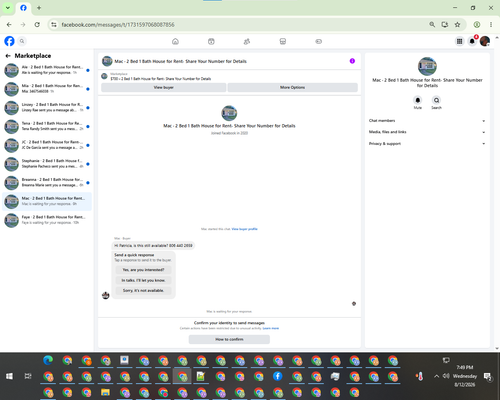Show hidden system tray icons
Image resolution: width=500 pixels, height=400 pixels.
point(436,376)
